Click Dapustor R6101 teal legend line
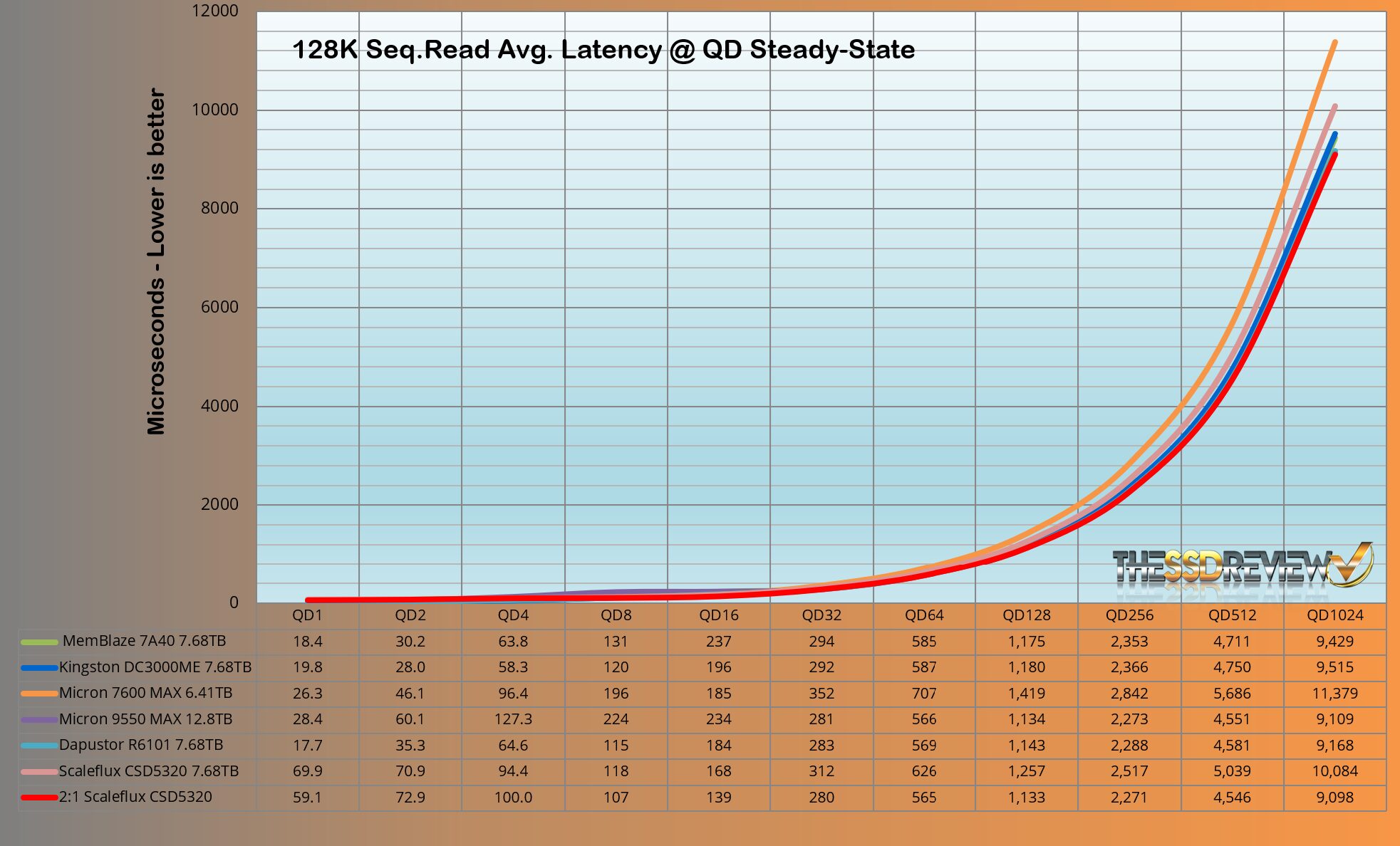Viewport: 1400px width, 846px height. tap(39, 746)
